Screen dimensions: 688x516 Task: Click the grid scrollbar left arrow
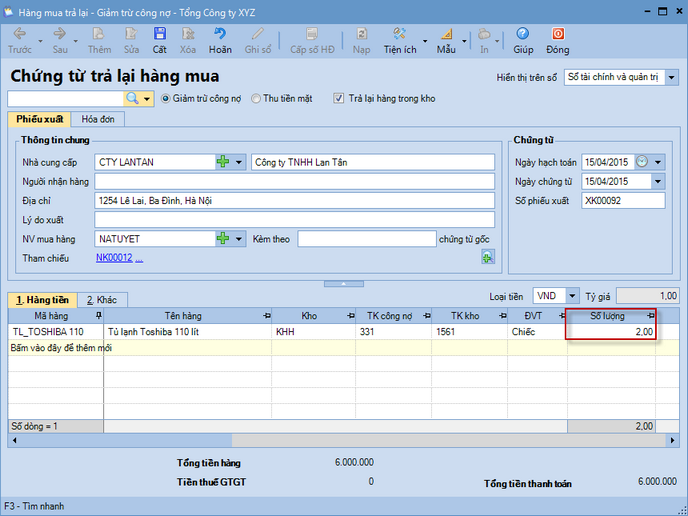click(14, 440)
